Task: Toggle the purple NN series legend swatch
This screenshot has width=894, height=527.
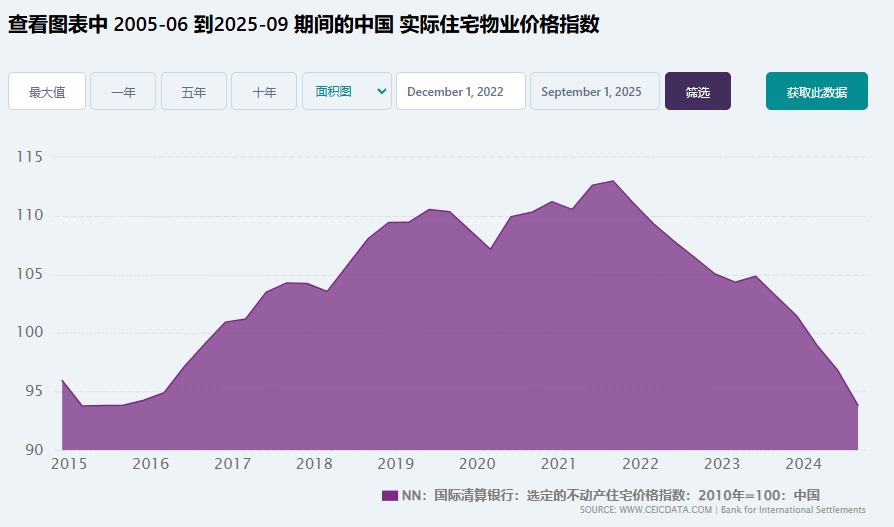Action: (x=389, y=496)
